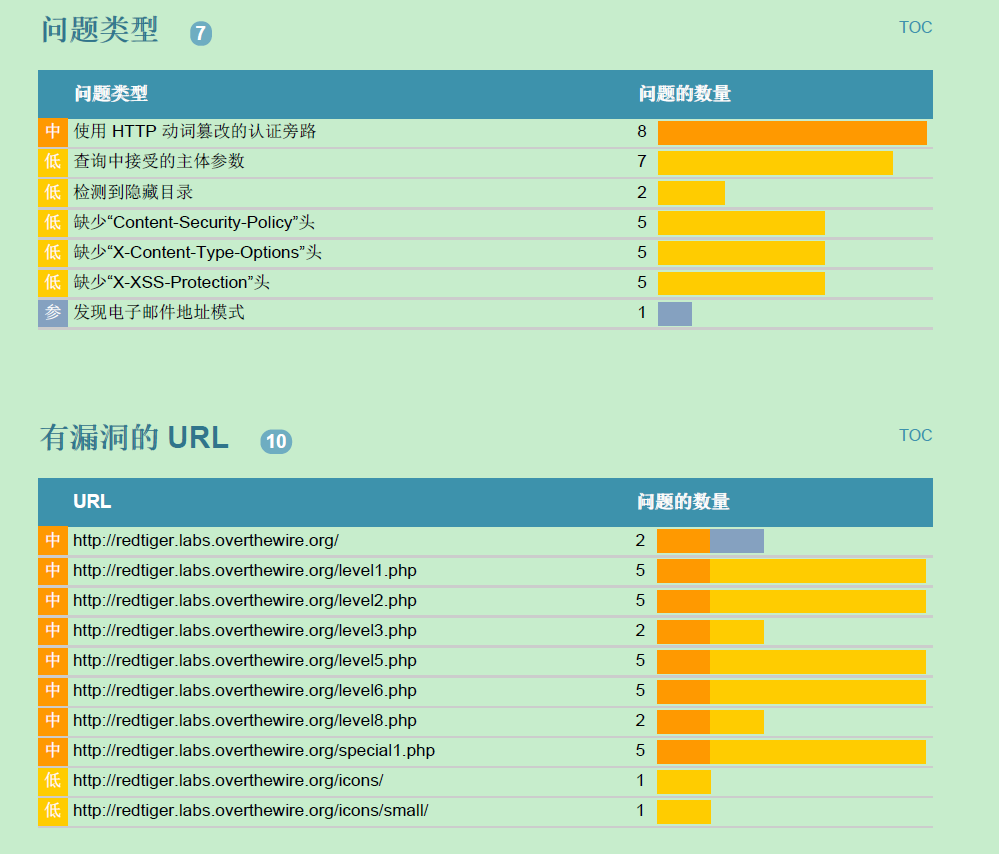Click medium severity icon for level8.php row
The image size is (999, 854).
53,721
